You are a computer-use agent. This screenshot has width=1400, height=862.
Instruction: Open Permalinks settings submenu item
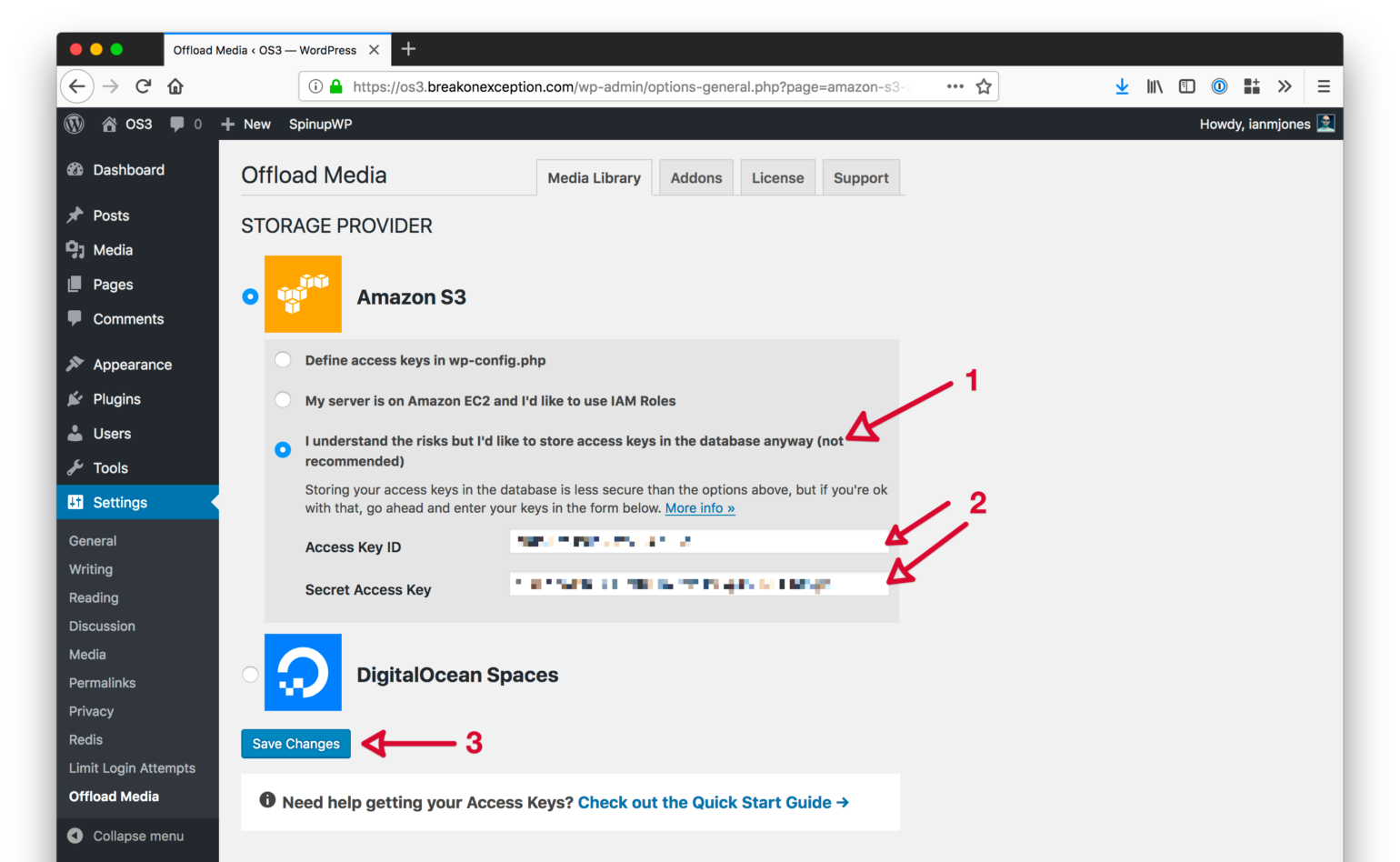[x=102, y=683]
